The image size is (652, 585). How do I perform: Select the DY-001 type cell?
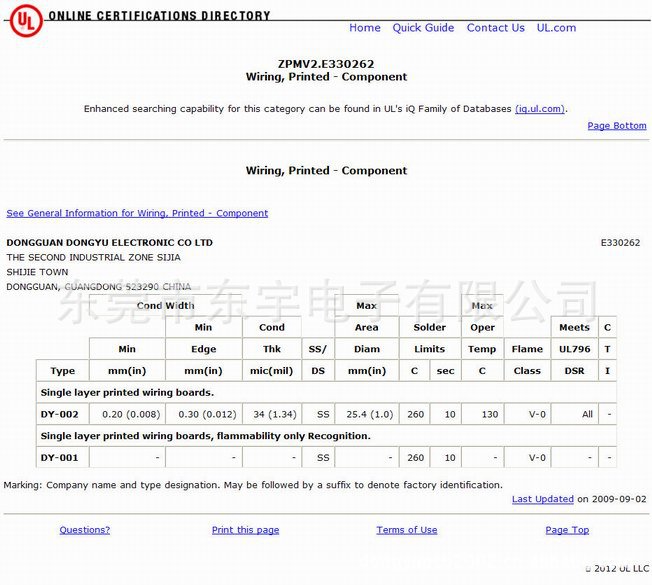[x=63, y=457]
